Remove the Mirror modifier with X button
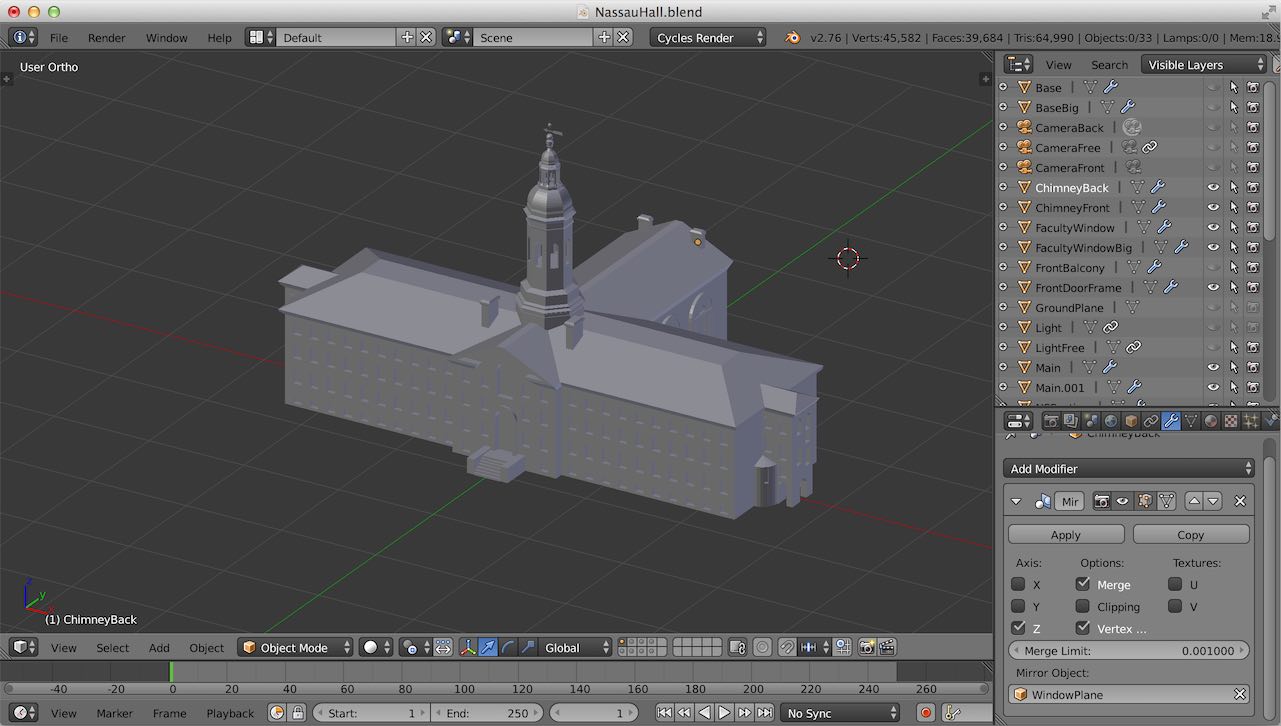The image size is (1281, 726). click(1240, 501)
